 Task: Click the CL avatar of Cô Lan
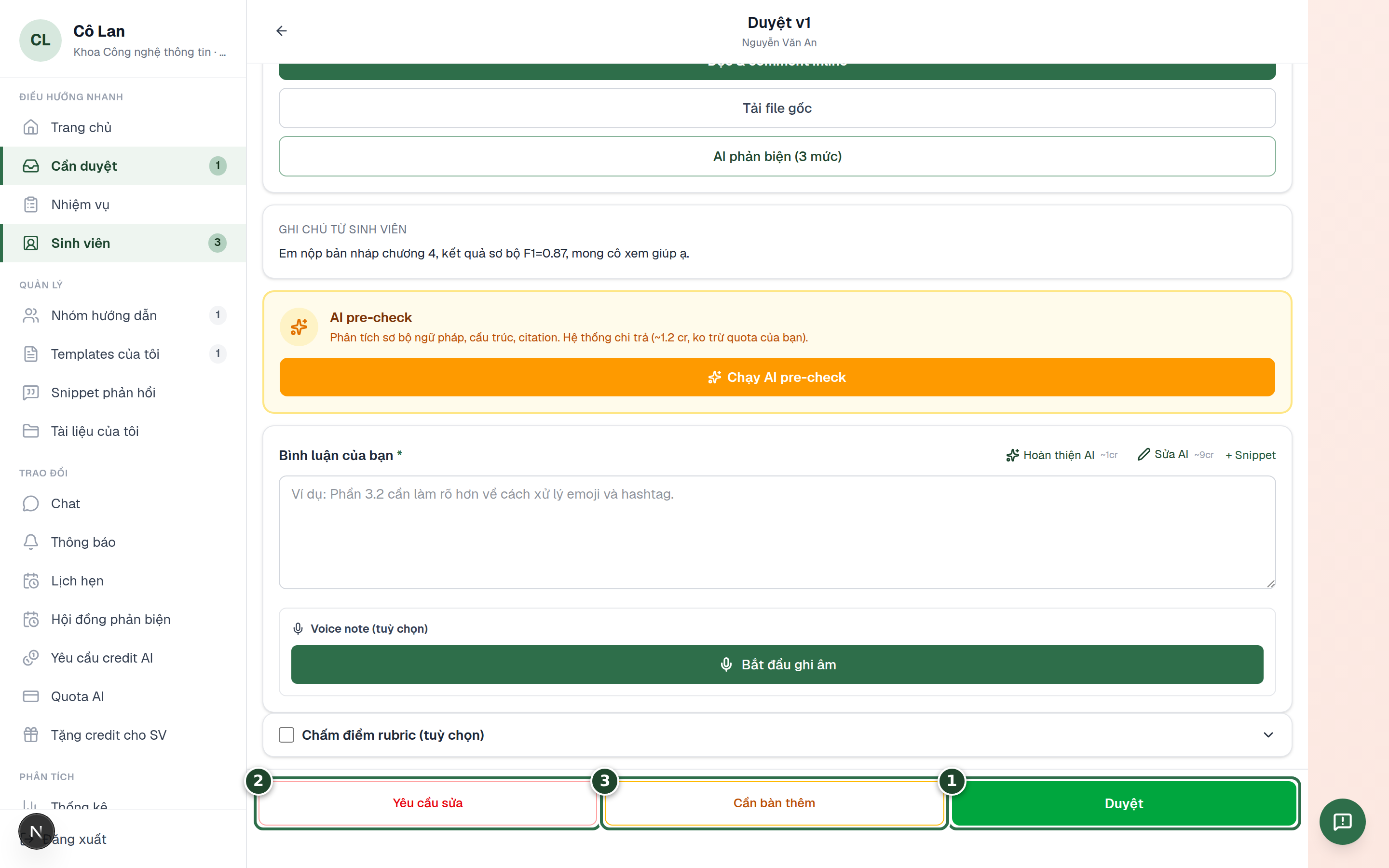[40, 40]
